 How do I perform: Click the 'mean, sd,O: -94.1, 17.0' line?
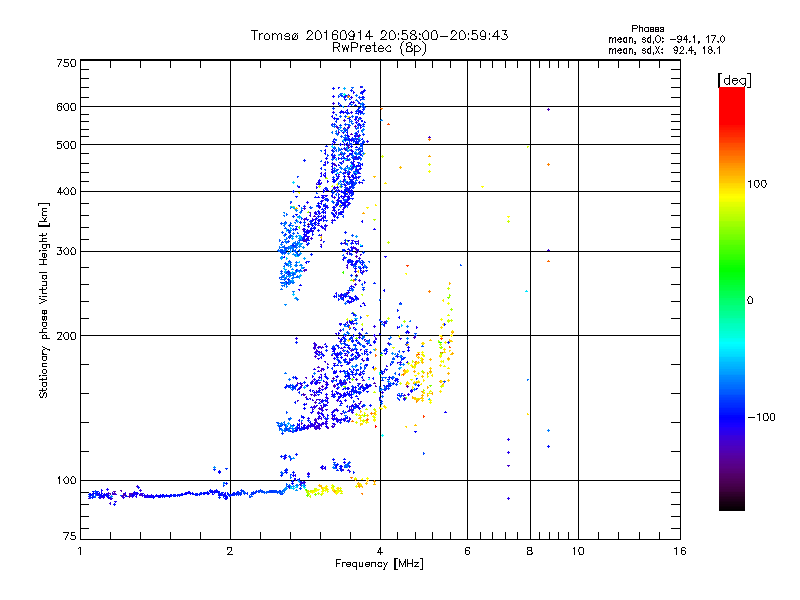666,39
